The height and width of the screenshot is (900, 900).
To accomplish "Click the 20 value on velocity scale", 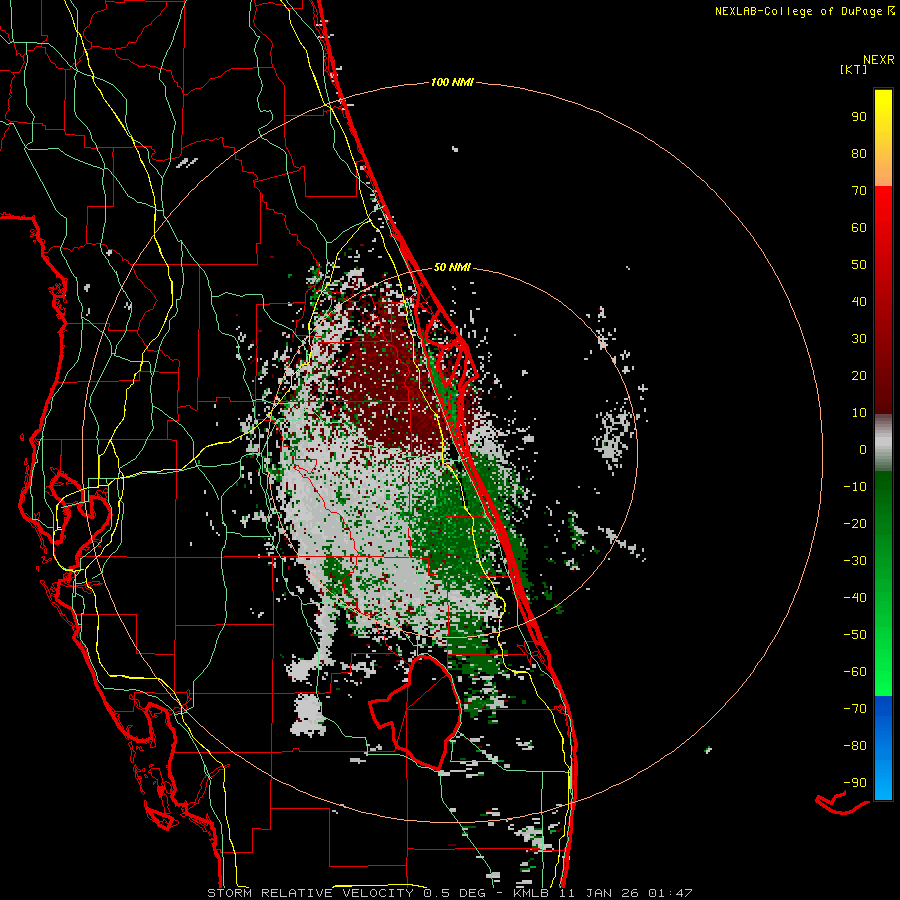I will coord(859,376).
